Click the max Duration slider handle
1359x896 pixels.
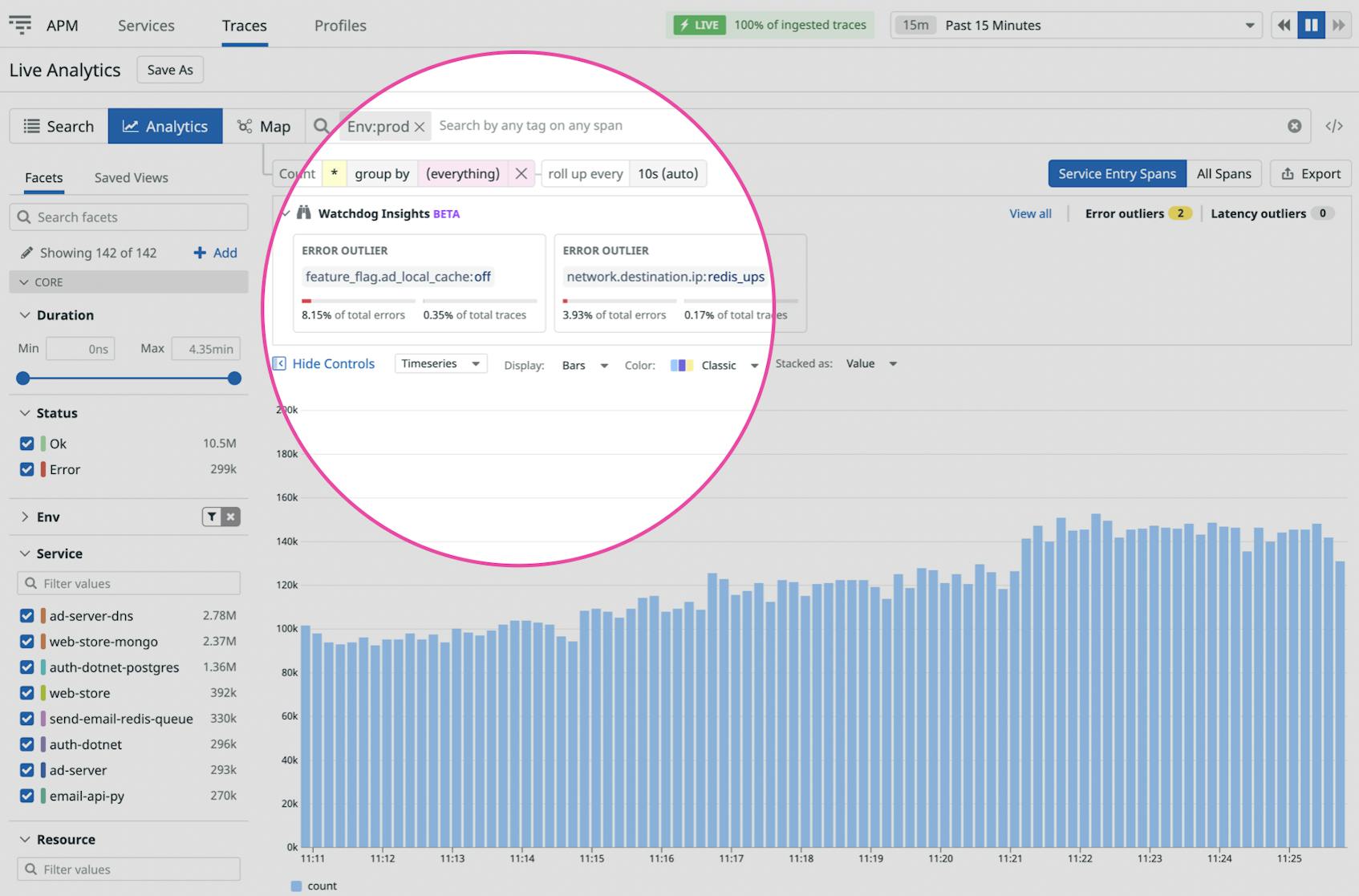[x=233, y=378]
